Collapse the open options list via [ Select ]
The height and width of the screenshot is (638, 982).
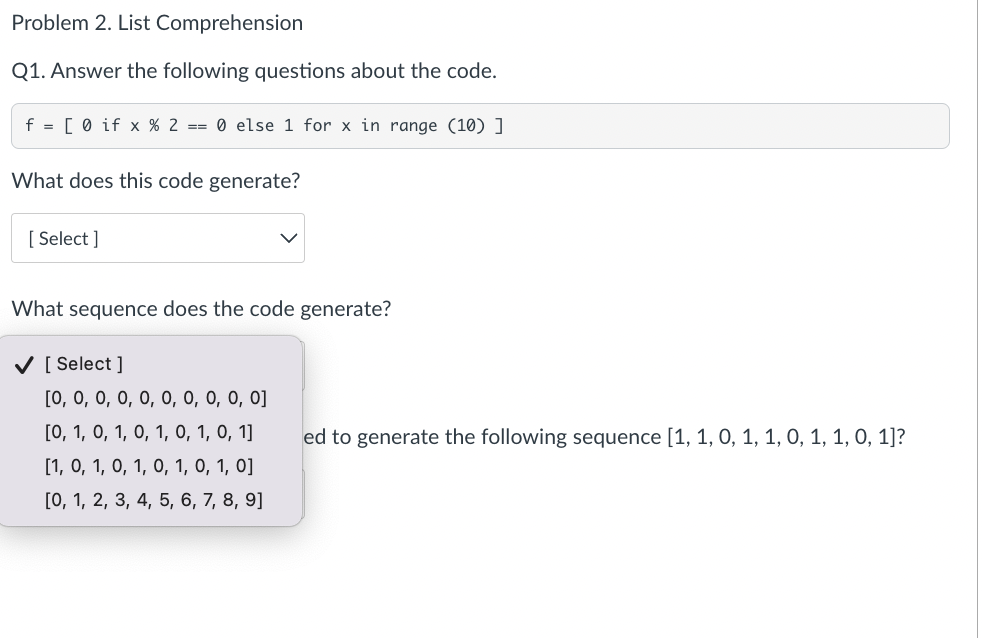(84, 364)
